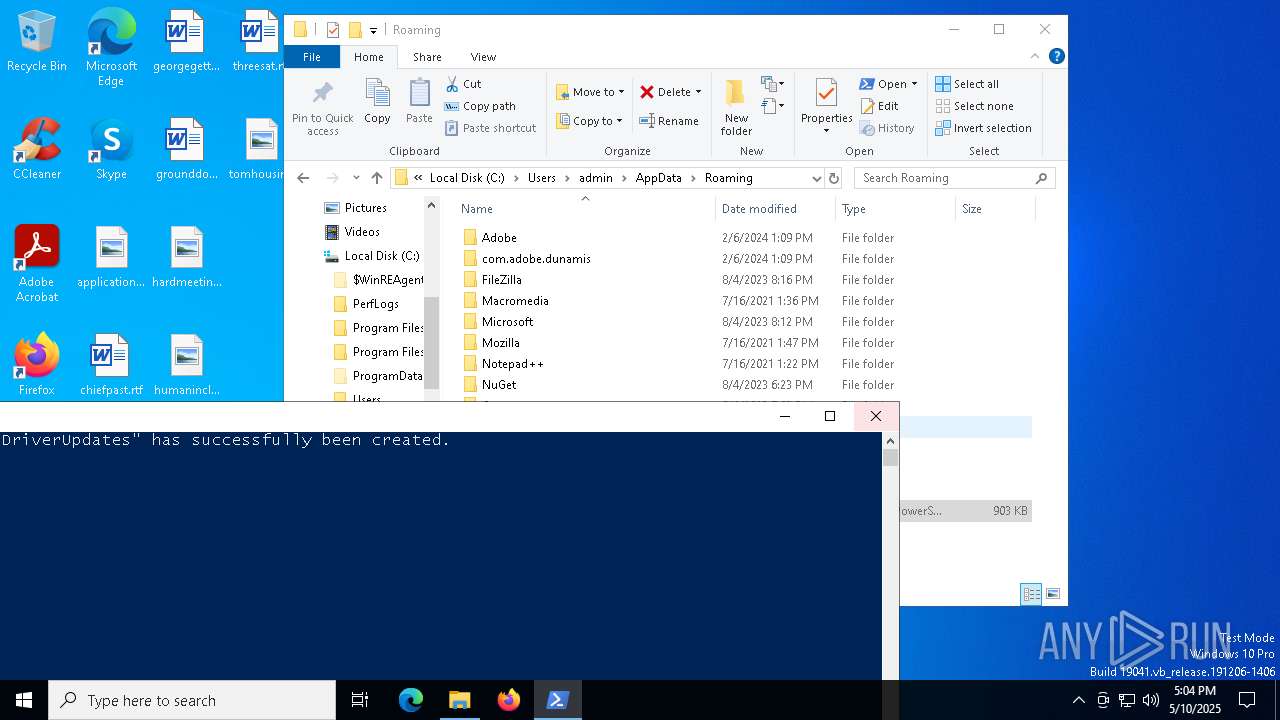
Task: Click the Paste ribbon icon
Action: click(419, 102)
